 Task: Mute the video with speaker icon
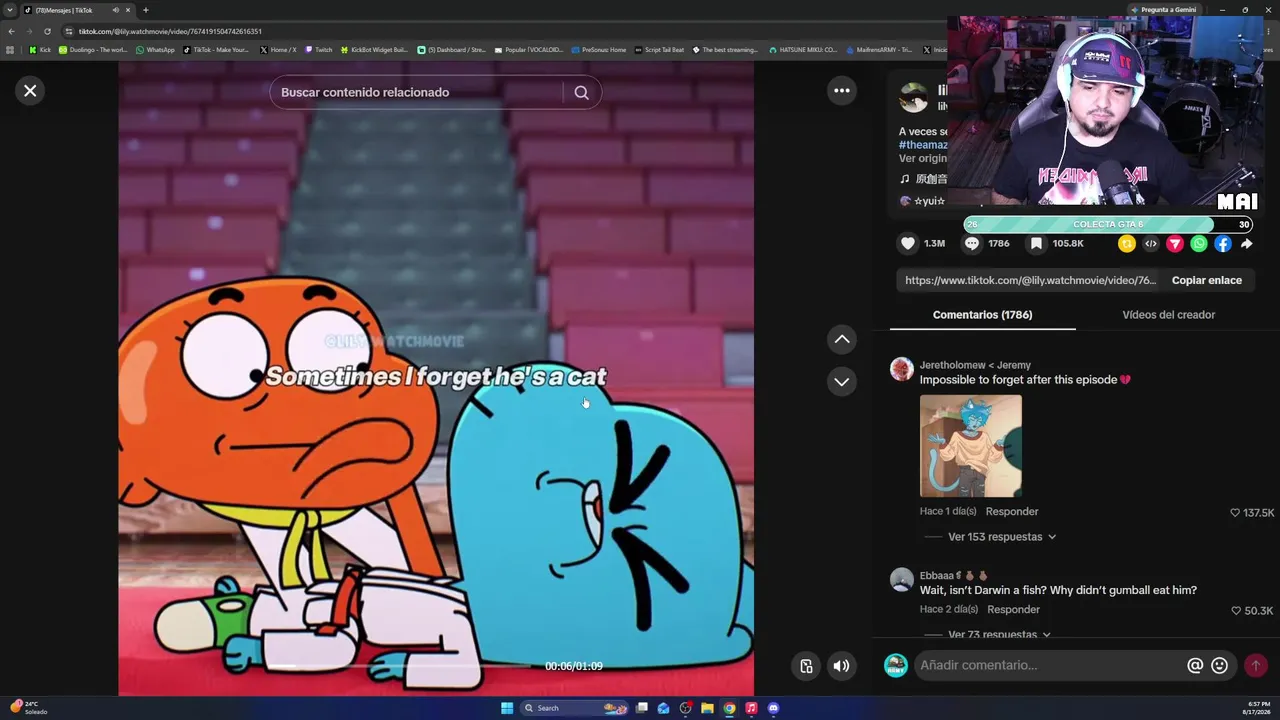(x=842, y=666)
